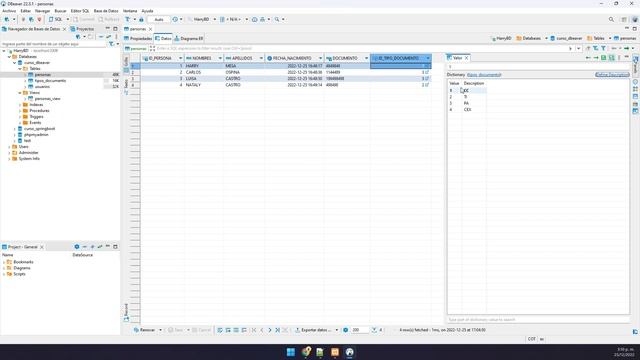The width and height of the screenshot is (640, 360).
Task: Close the Valor panel tab
Action: (x=467, y=58)
